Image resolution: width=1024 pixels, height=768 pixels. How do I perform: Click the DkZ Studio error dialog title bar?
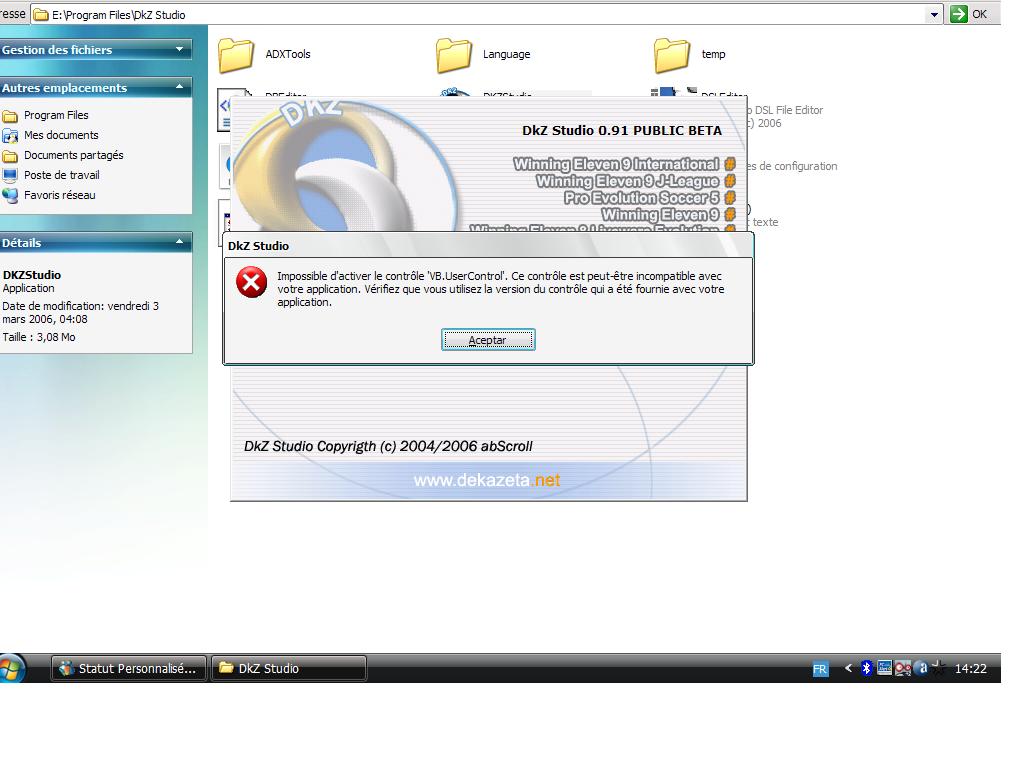(488, 246)
